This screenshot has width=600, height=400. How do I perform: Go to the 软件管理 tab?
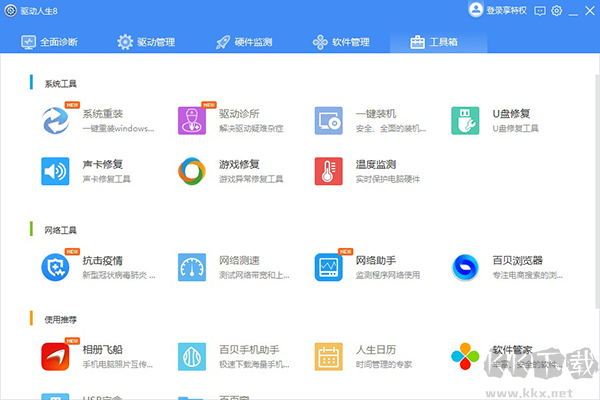pyautogui.click(x=341, y=42)
